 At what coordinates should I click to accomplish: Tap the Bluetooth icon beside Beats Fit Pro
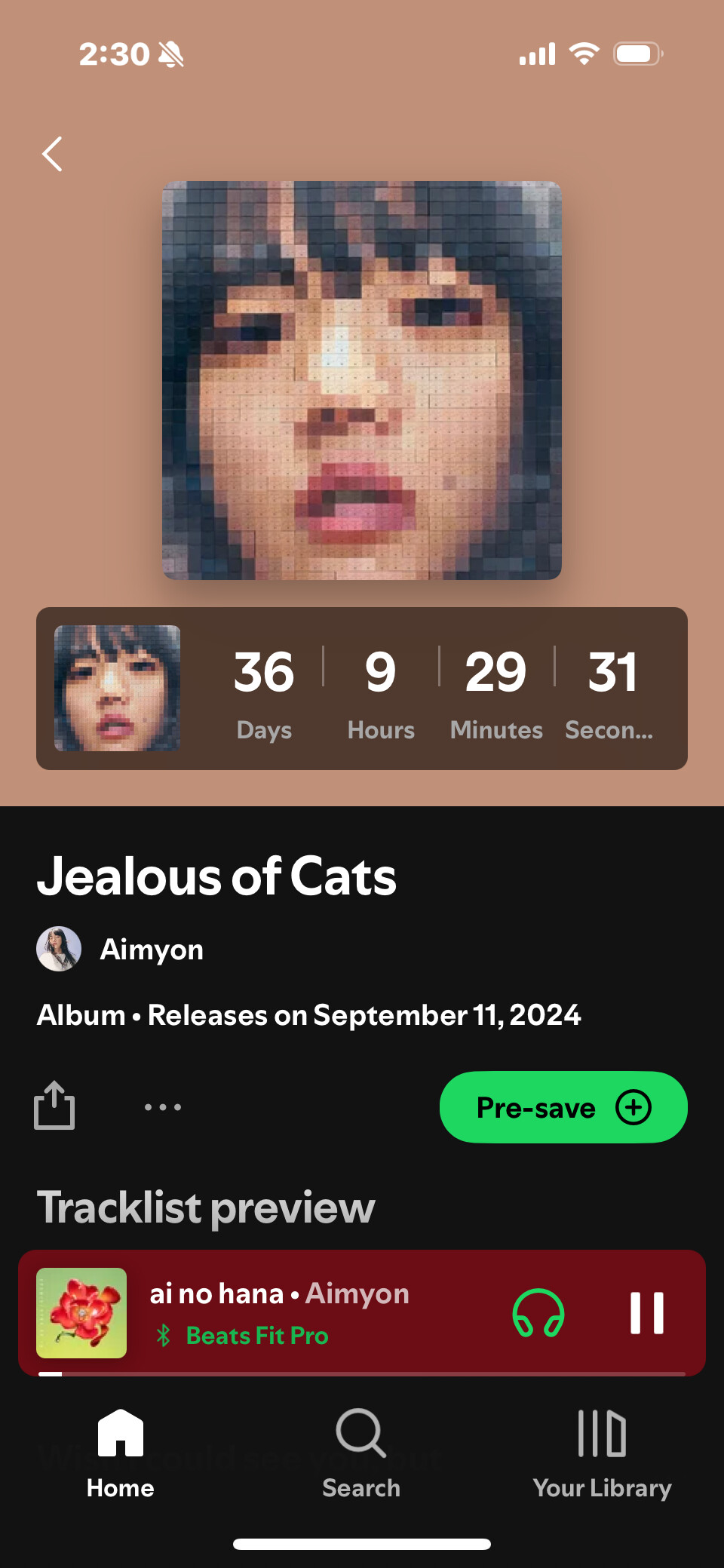[164, 1336]
